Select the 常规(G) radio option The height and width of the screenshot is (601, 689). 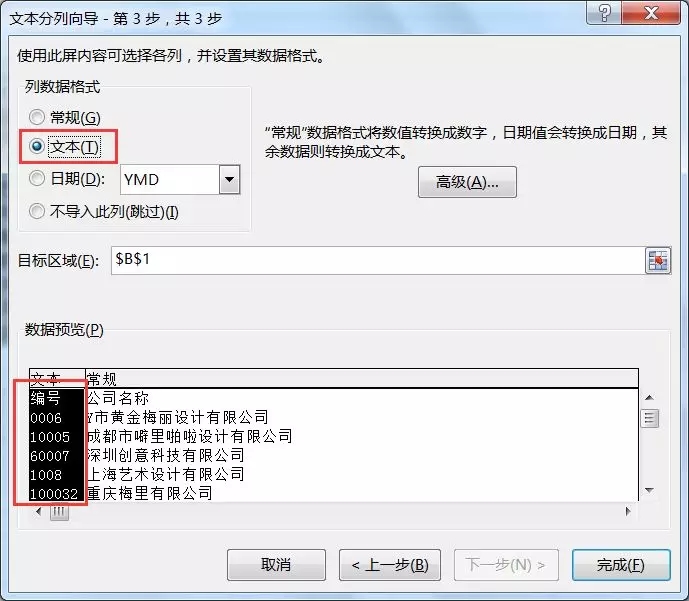[37, 117]
